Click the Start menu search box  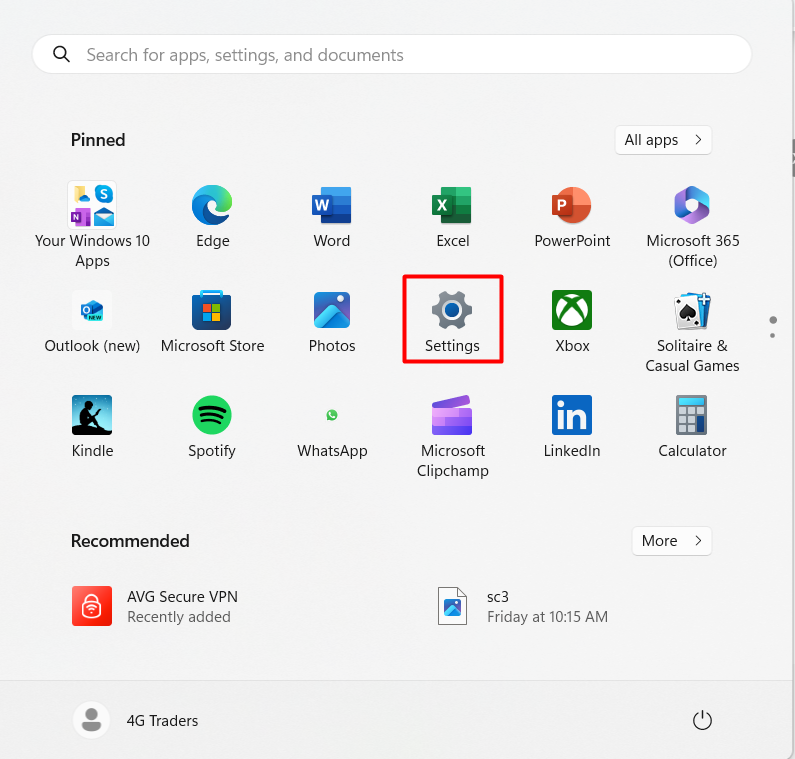[391, 54]
